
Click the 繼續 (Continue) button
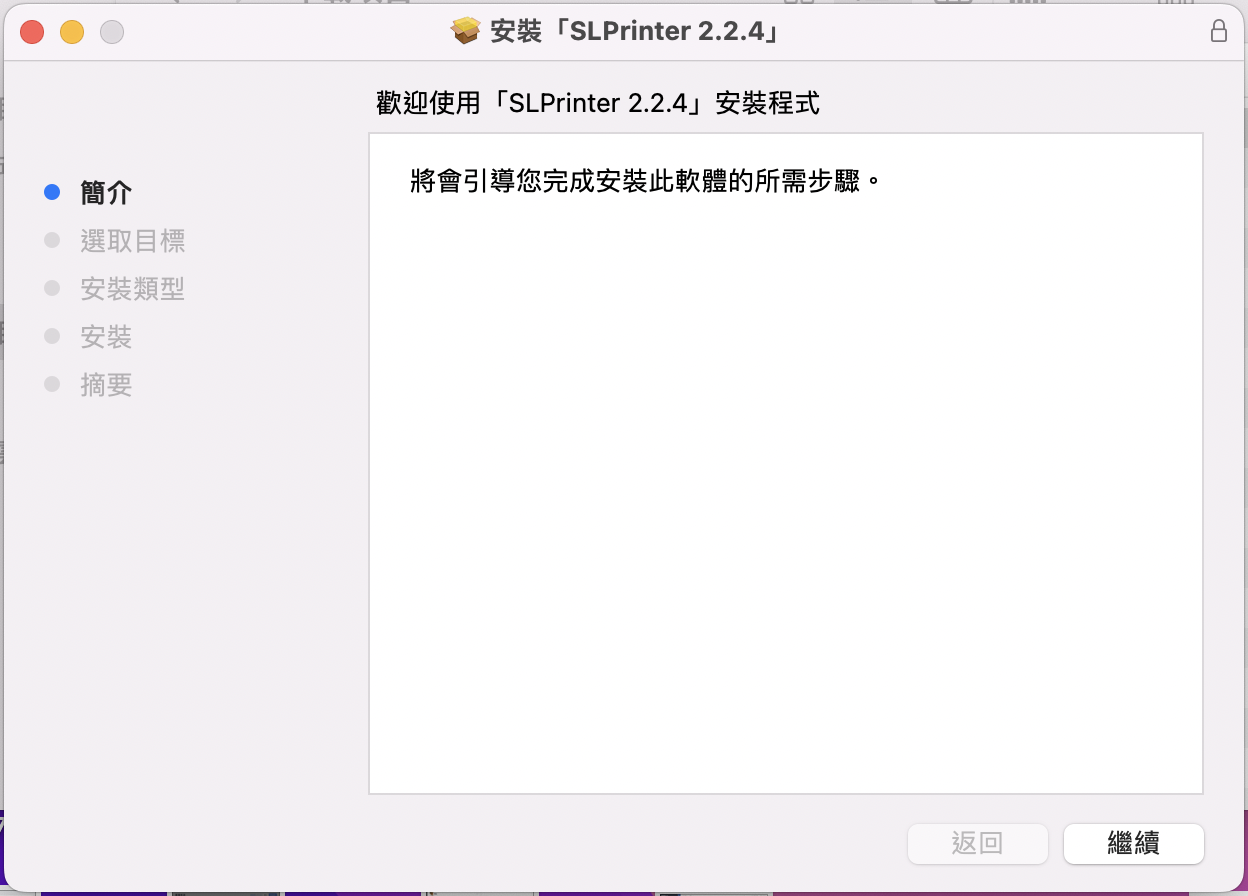coord(1134,844)
